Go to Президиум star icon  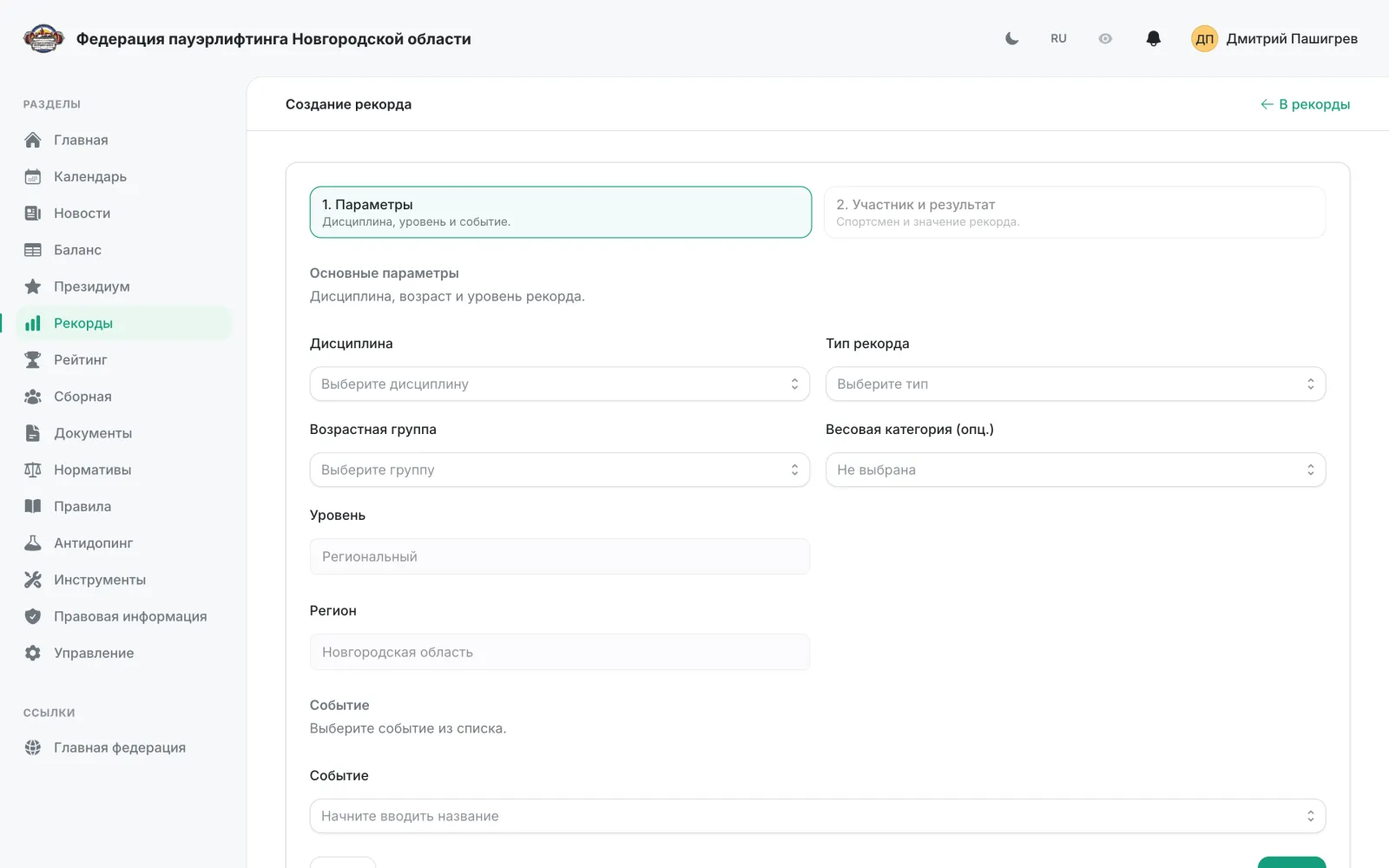tap(33, 286)
